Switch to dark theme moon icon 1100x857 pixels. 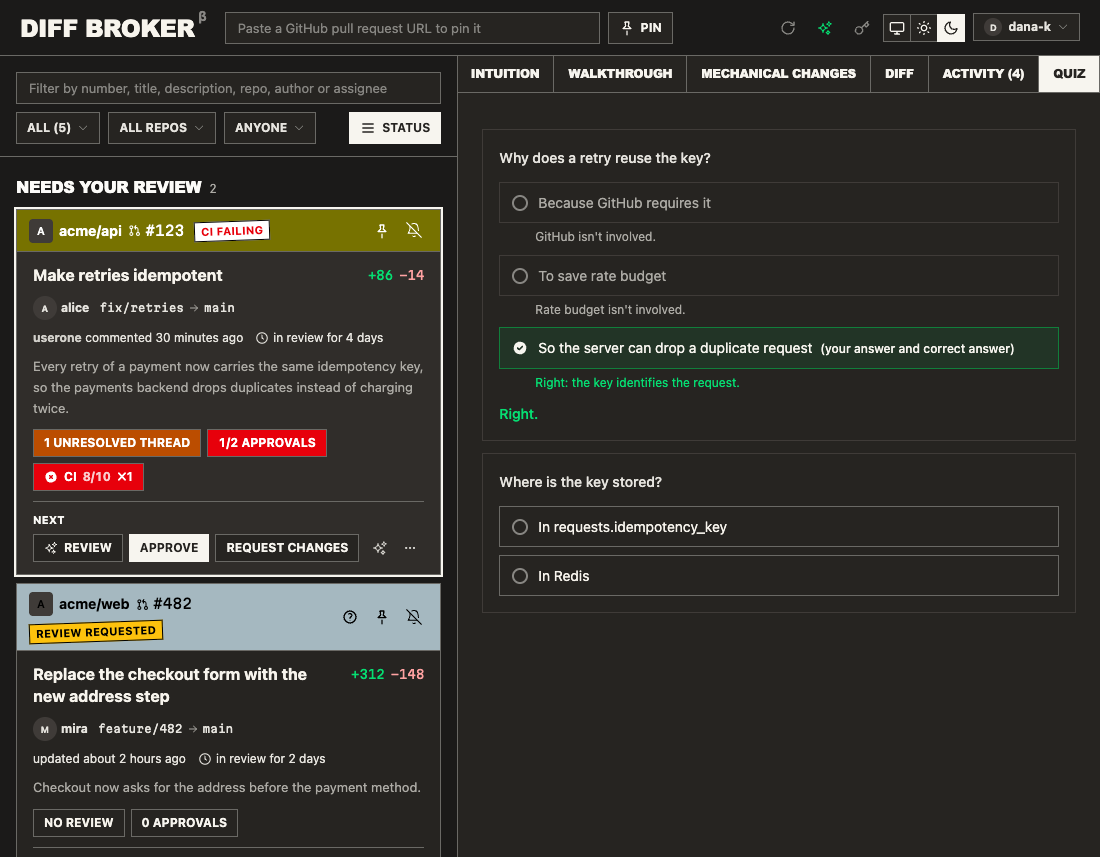click(951, 28)
